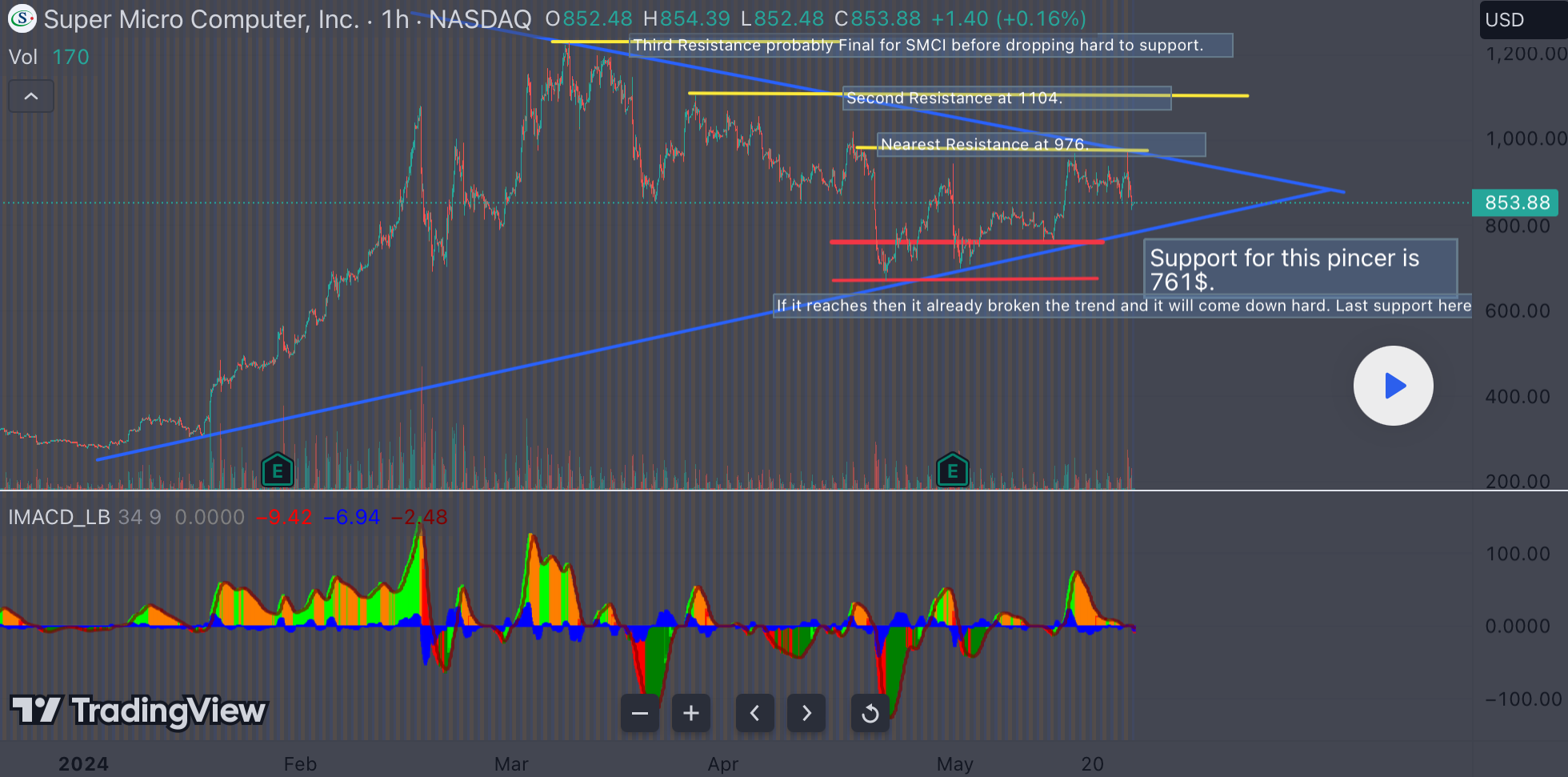Viewport: 1568px width, 777px height.
Task: Click the 0.0000 label on IMACD scale
Action: pos(1518,626)
